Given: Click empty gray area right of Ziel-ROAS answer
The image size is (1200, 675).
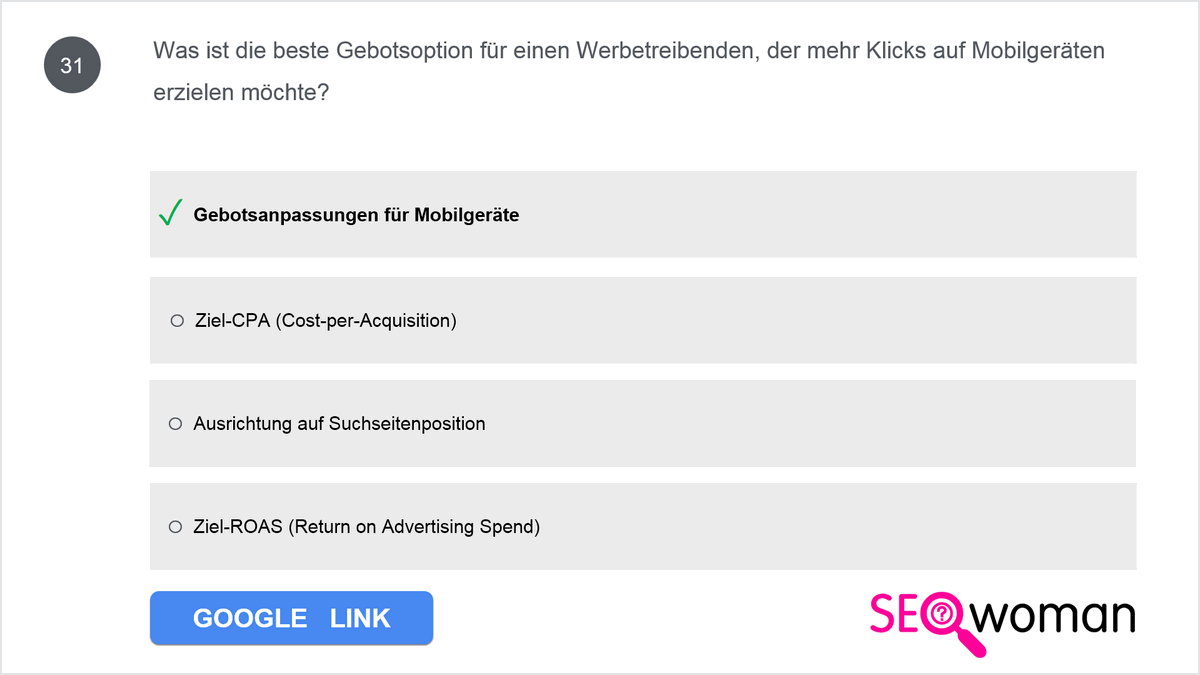Looking at the screenshot, I should tap(838, 527).
